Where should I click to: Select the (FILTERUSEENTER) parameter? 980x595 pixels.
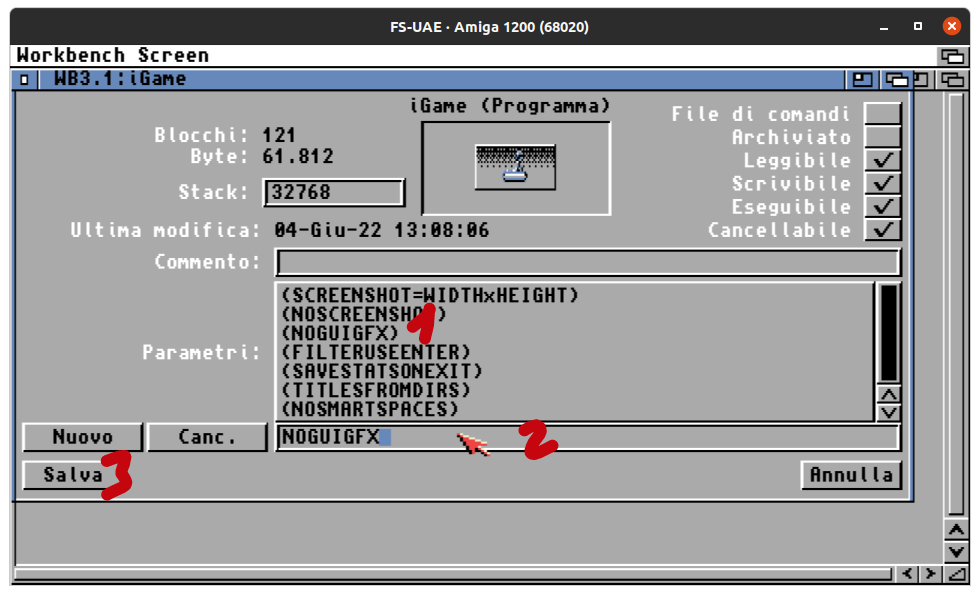tap(376, 352)
